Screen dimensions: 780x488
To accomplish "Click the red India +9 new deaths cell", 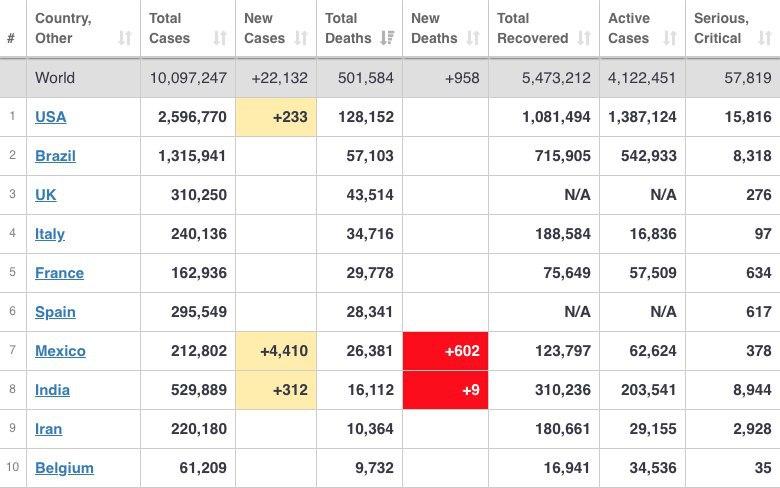I will coord(445,390).
